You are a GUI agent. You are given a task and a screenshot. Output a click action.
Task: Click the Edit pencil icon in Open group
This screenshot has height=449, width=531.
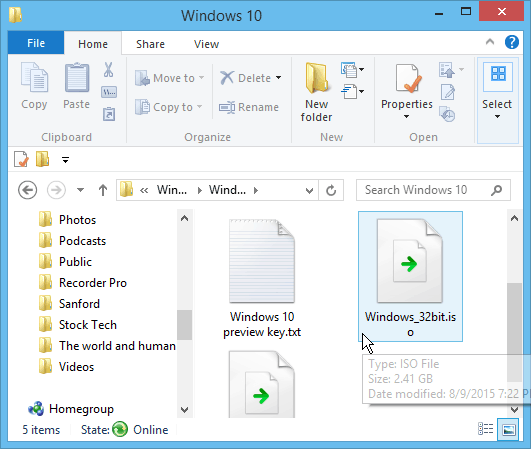448,92
